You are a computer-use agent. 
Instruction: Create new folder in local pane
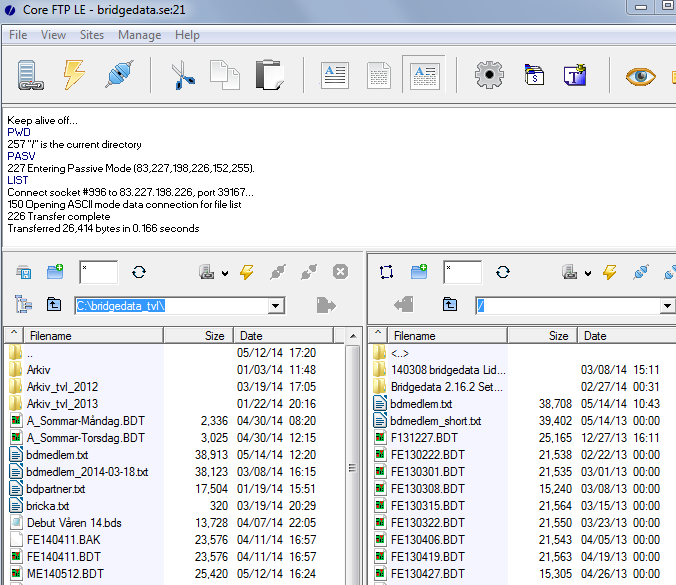(x=55, y=272)
